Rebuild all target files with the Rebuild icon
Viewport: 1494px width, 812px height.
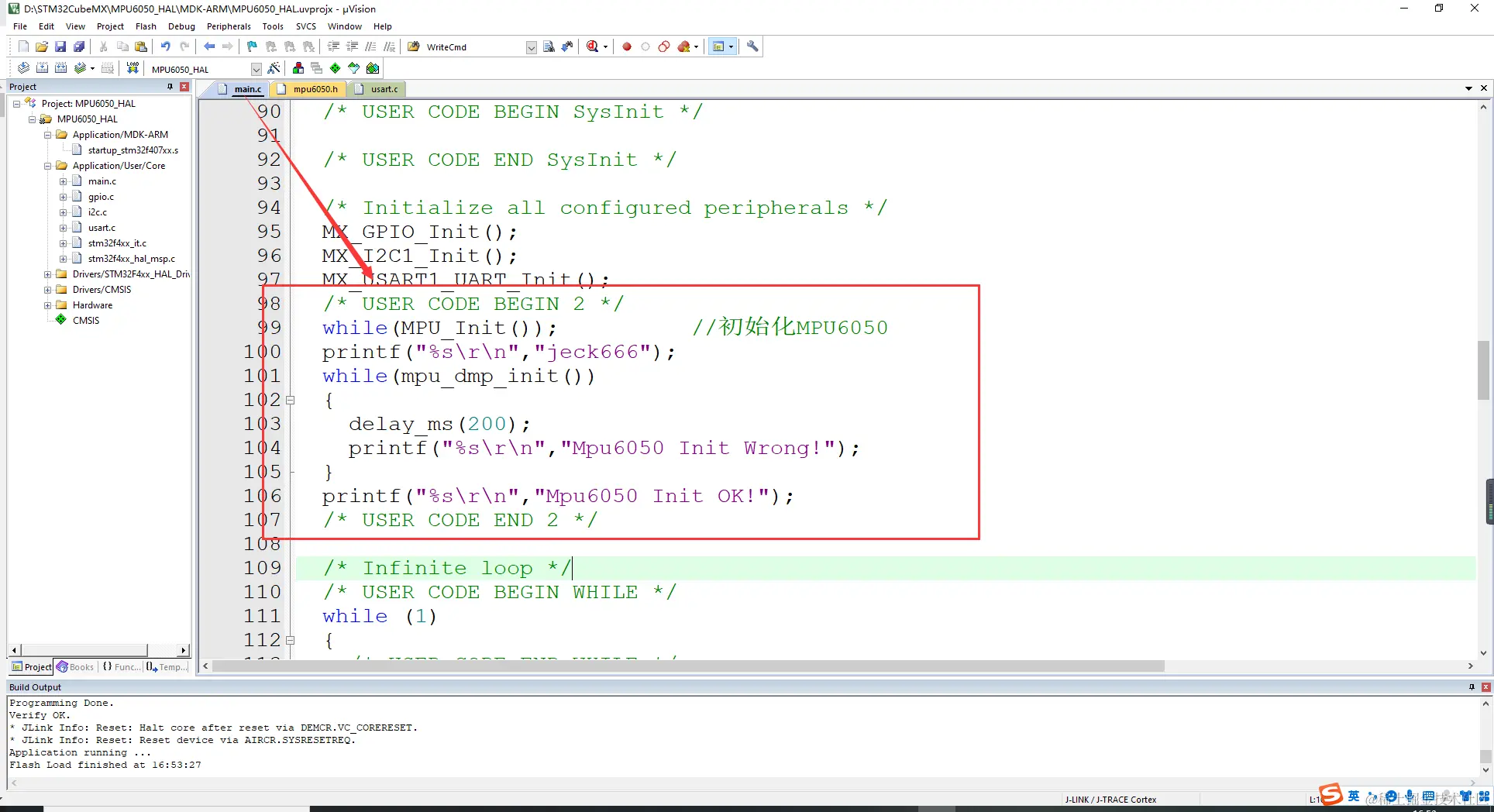tap(60, 68)
